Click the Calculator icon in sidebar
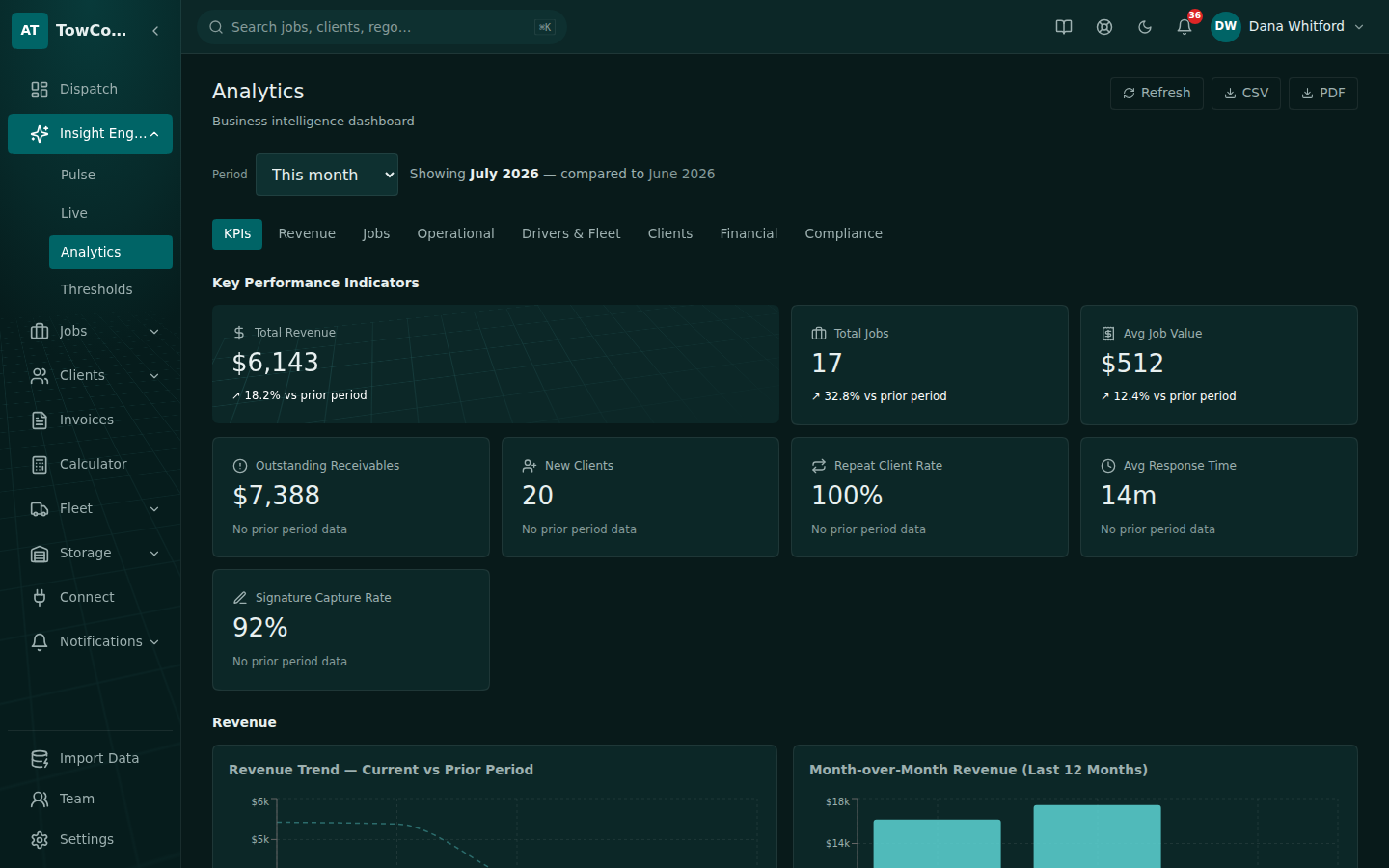Viewport: 1389px width, 868px height. tap(40, 465)
